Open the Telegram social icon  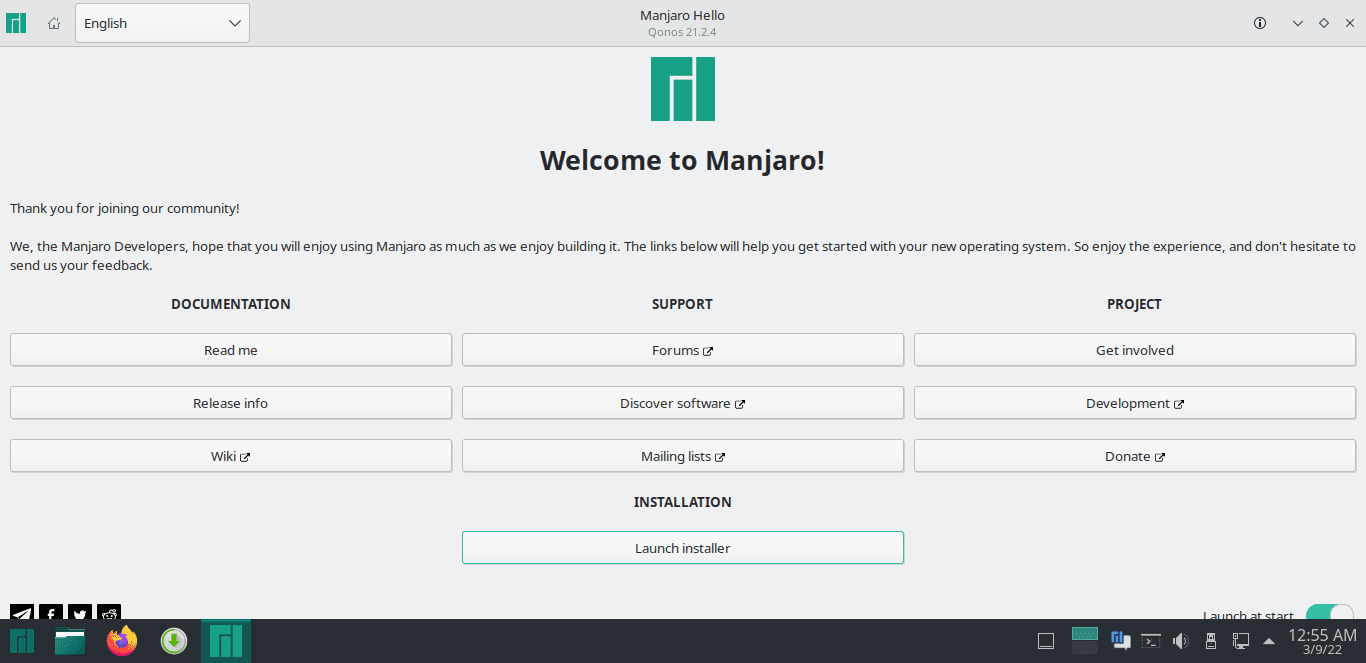coord(21,612)
